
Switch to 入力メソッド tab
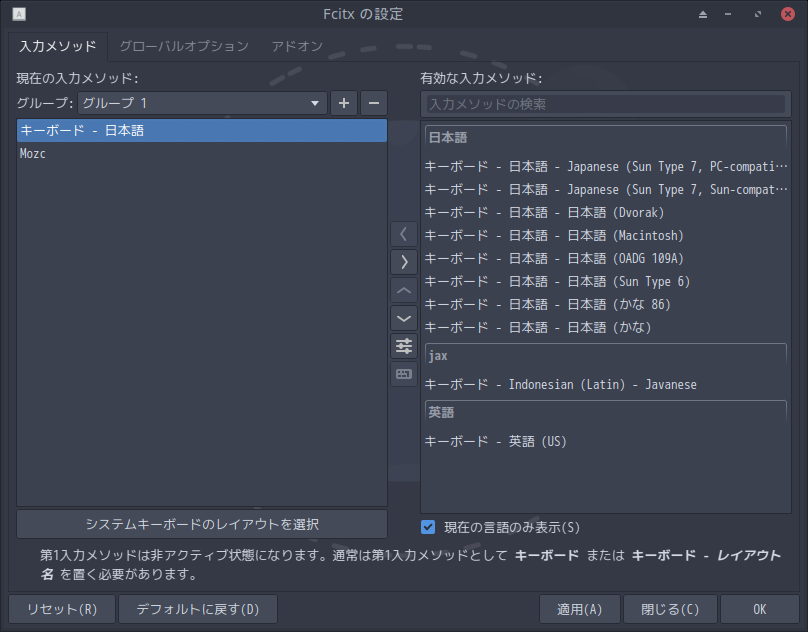58,46
